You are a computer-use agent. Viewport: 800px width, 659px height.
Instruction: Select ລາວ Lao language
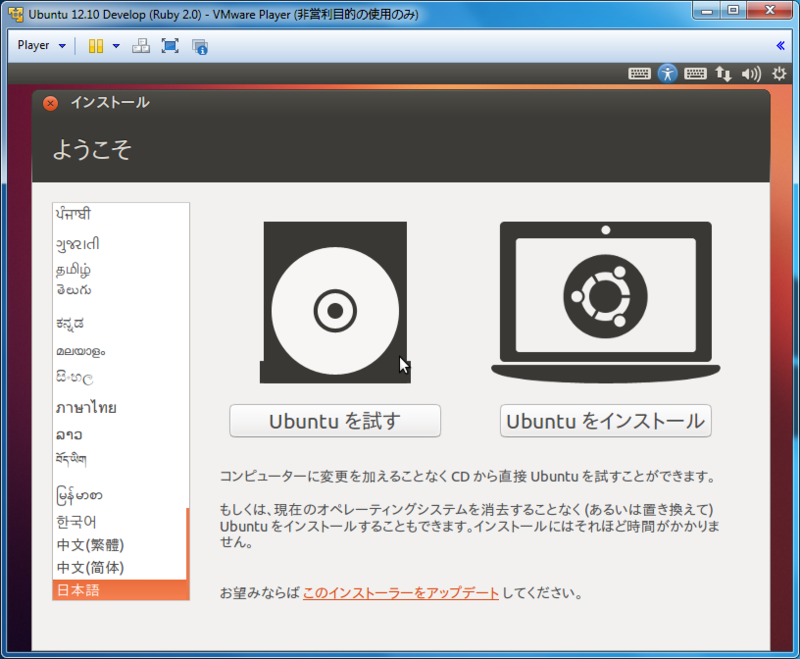[x=119, y=435]
